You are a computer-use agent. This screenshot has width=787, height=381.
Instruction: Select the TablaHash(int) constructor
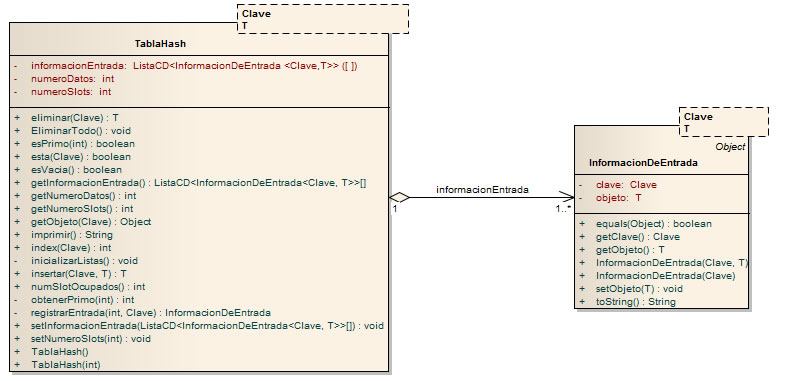pos(66,365)
